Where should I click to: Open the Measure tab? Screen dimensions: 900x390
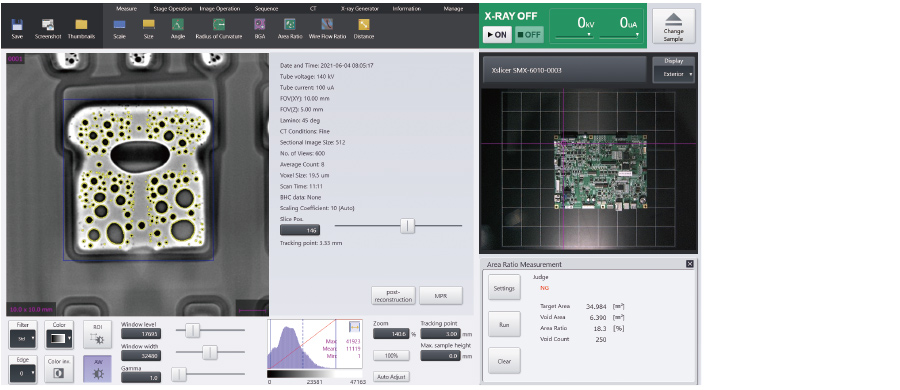(126, 9)
